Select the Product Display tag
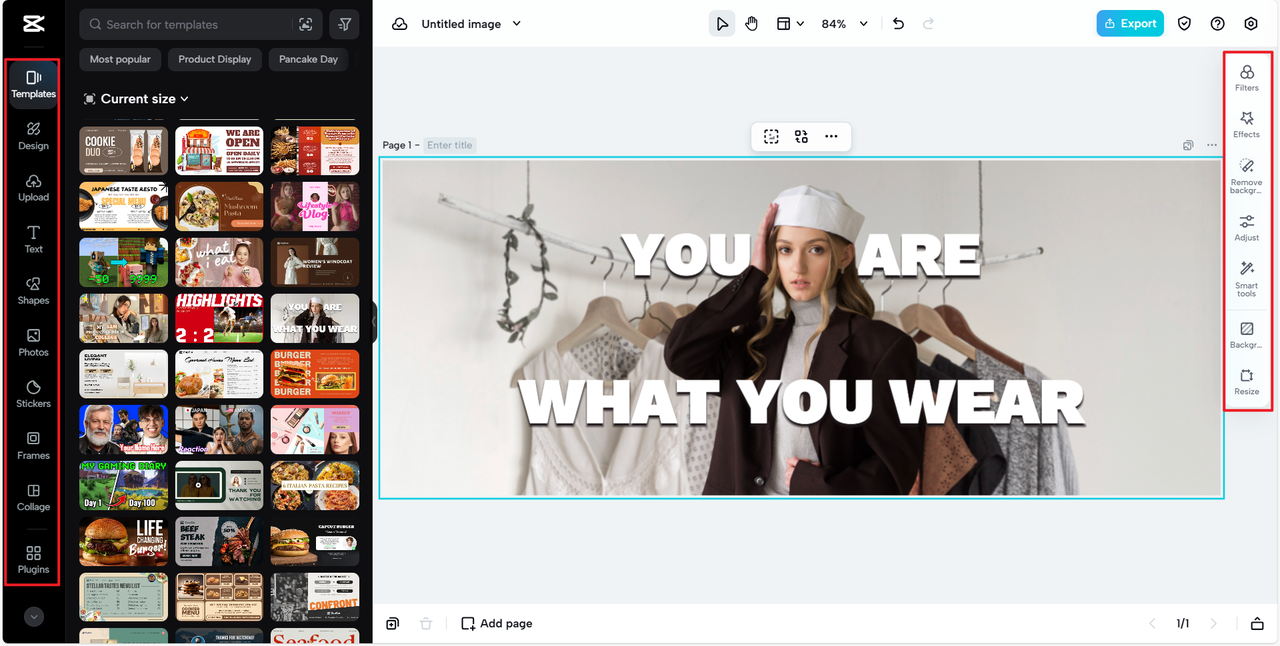1280x646 pixels. (x=215, y=59)
